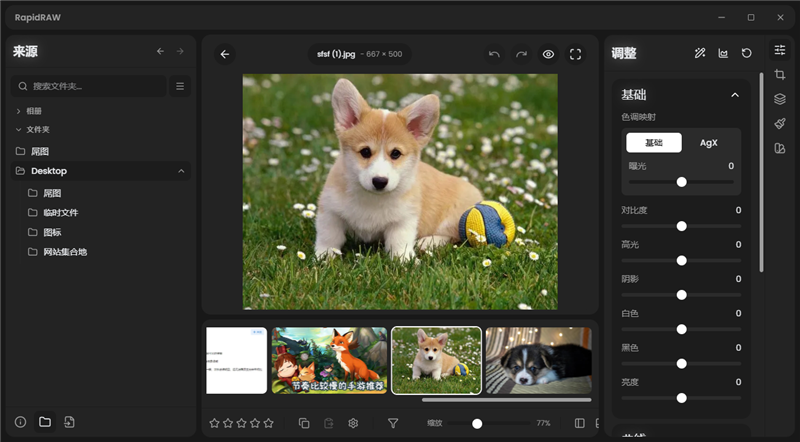The height and width of the screenshot is (442, 800).
Task: Redo the last edit
Action: click(x=521, y=54)
